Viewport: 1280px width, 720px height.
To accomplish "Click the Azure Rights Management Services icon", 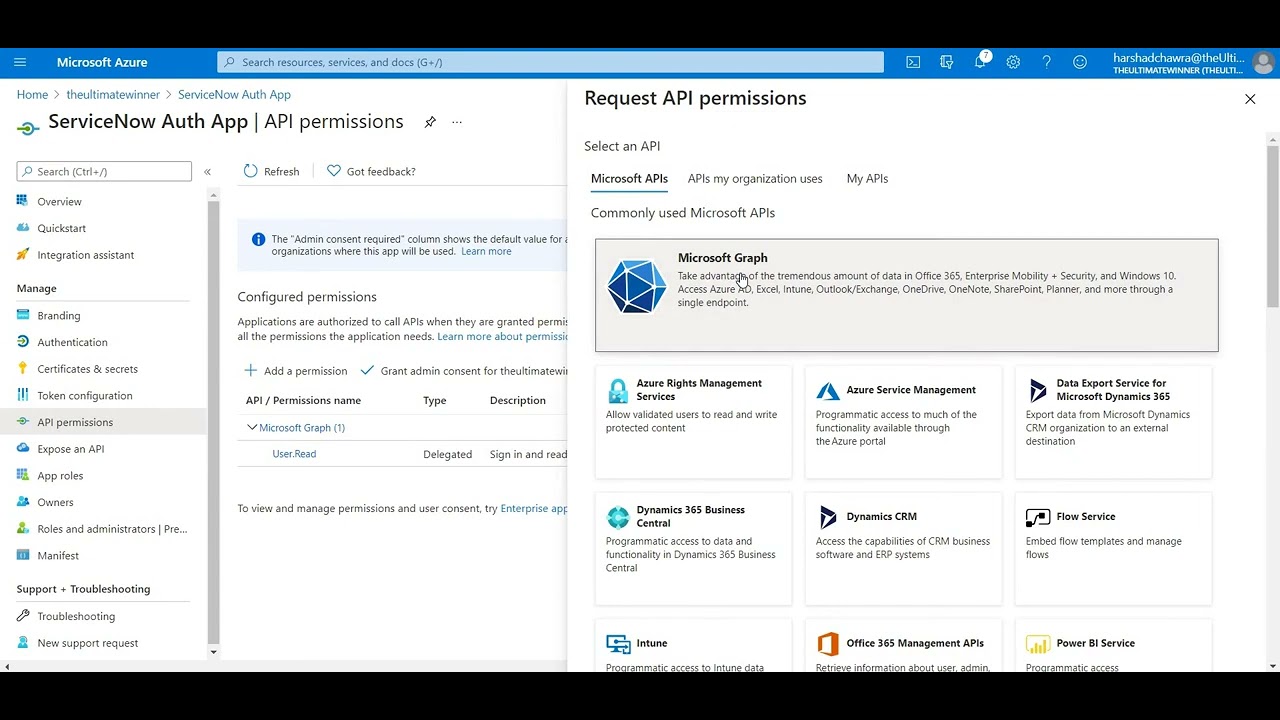I will tap(618, 390).
